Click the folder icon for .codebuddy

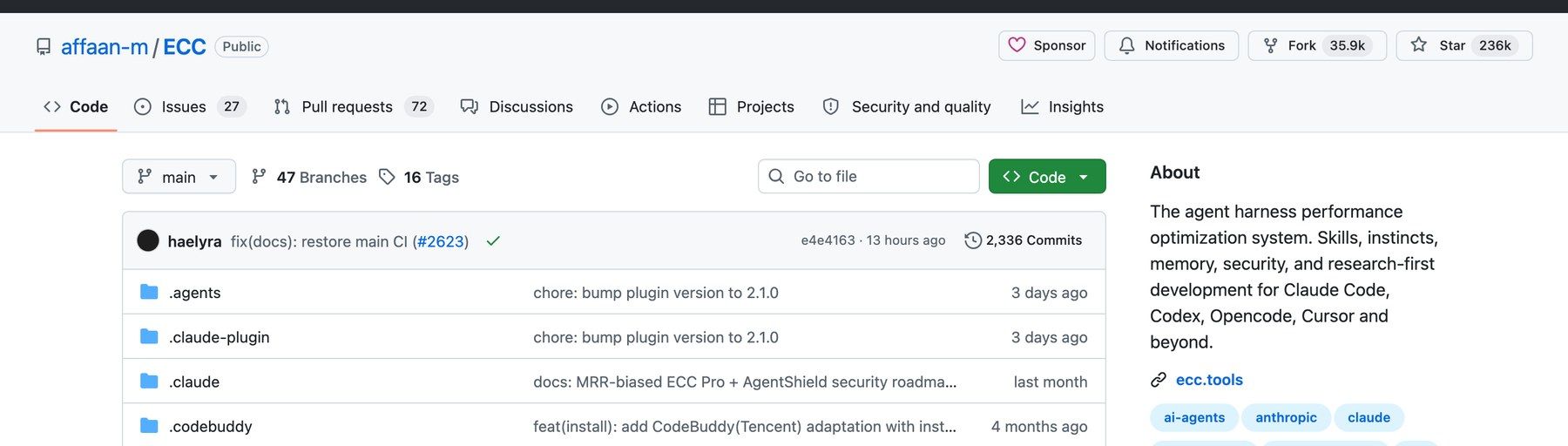(x=149, y=425)
